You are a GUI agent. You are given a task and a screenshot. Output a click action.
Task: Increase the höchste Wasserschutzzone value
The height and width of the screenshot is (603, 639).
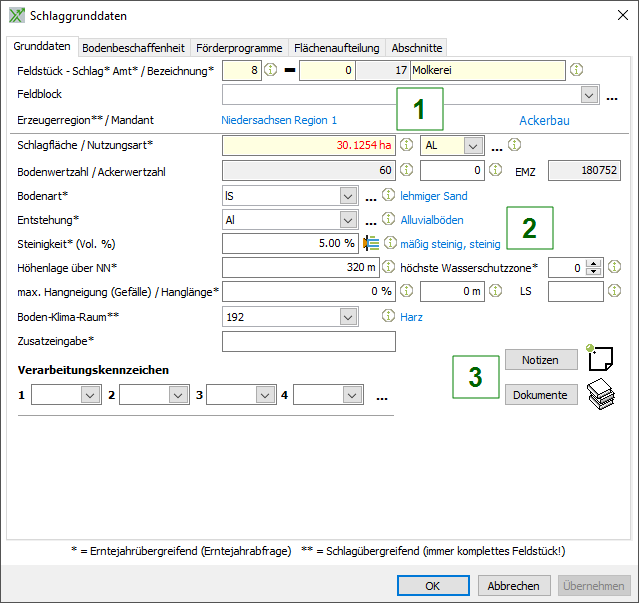(x=594, y=263)
